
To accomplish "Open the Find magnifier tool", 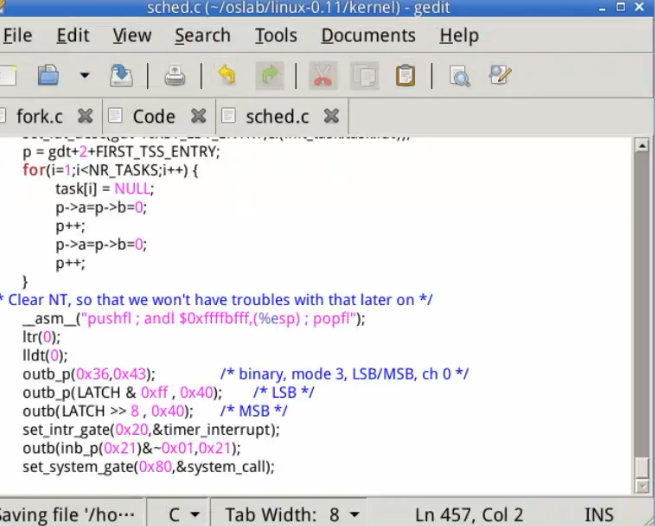I will click(459, 76).
